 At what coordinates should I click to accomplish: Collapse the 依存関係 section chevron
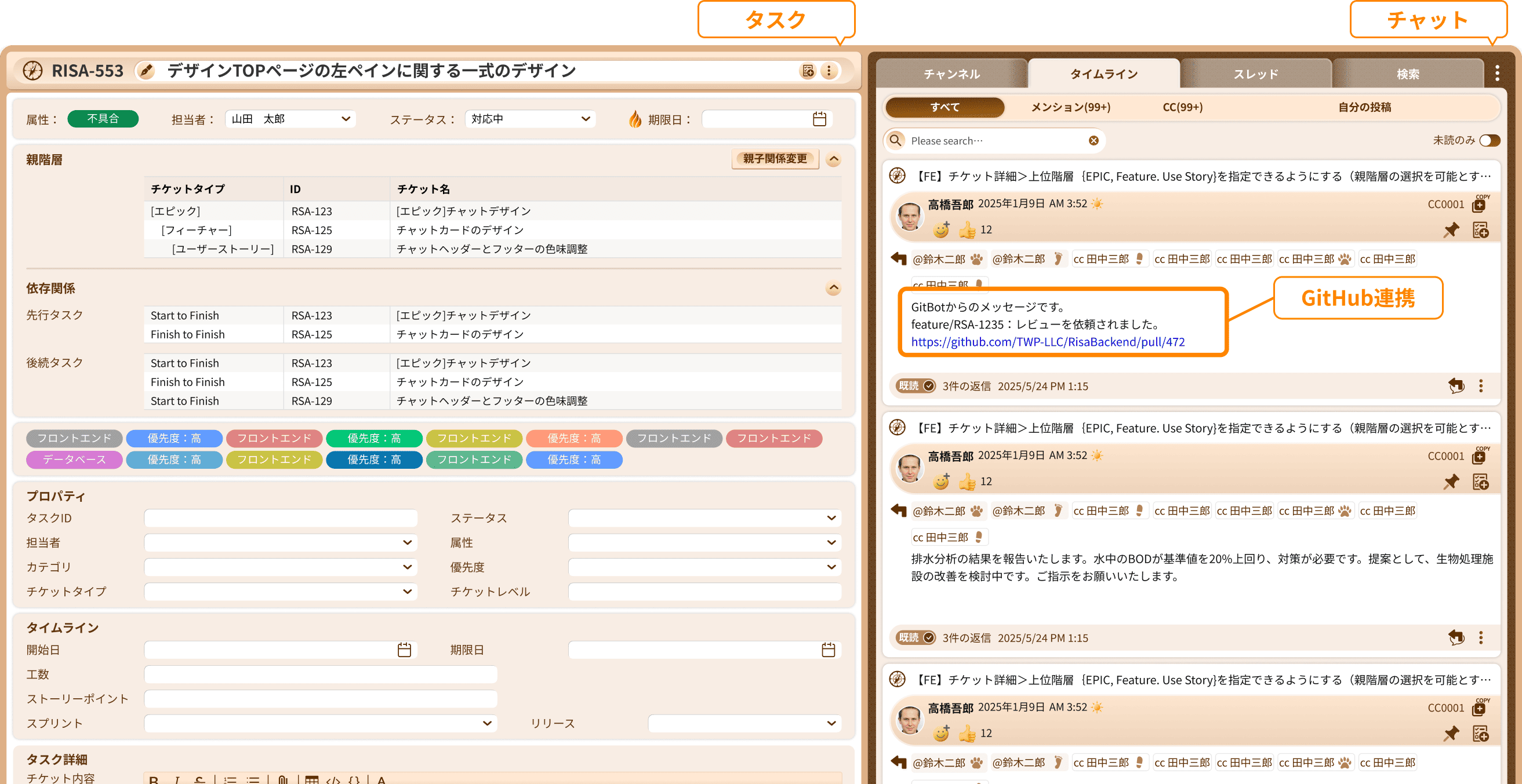point(833,288)
